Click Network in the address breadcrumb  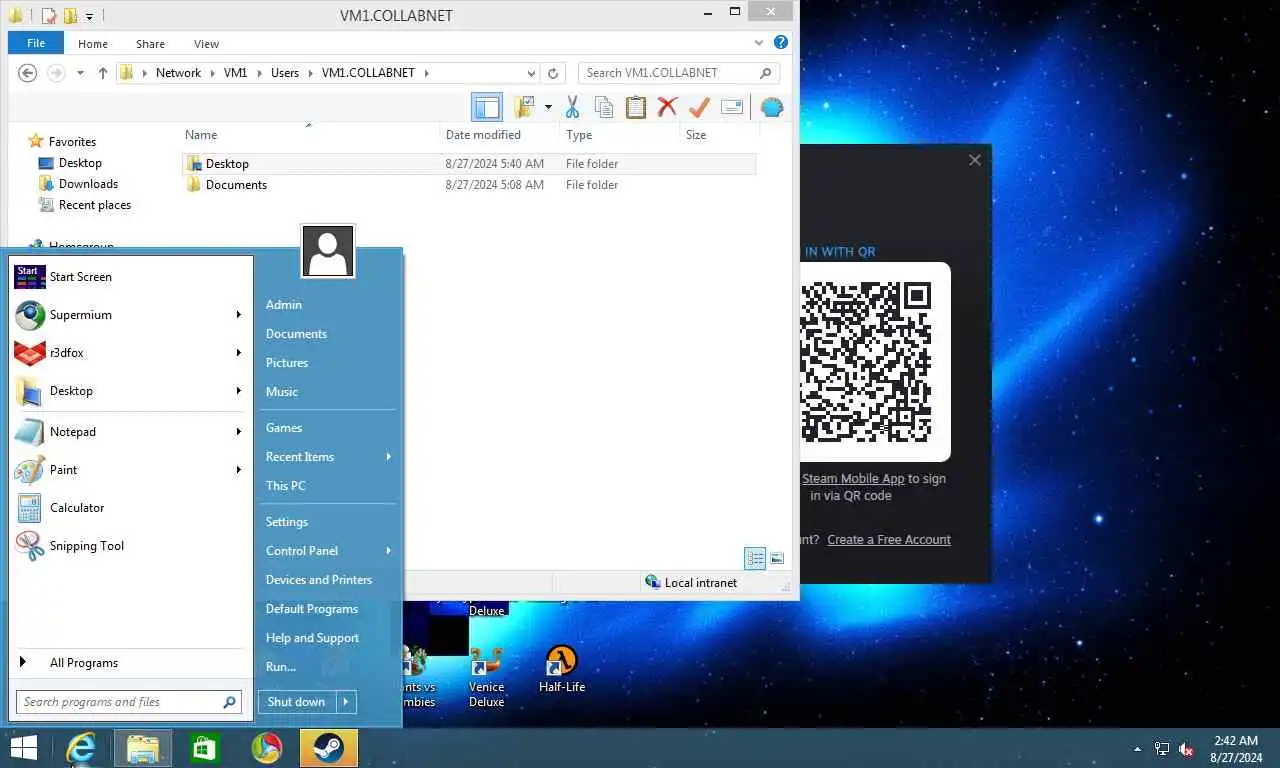coord(178,73)
